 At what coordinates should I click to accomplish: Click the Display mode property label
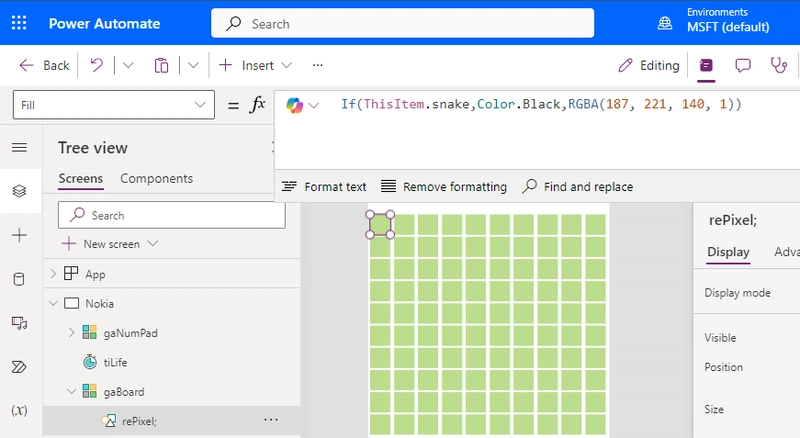point(737,293)
